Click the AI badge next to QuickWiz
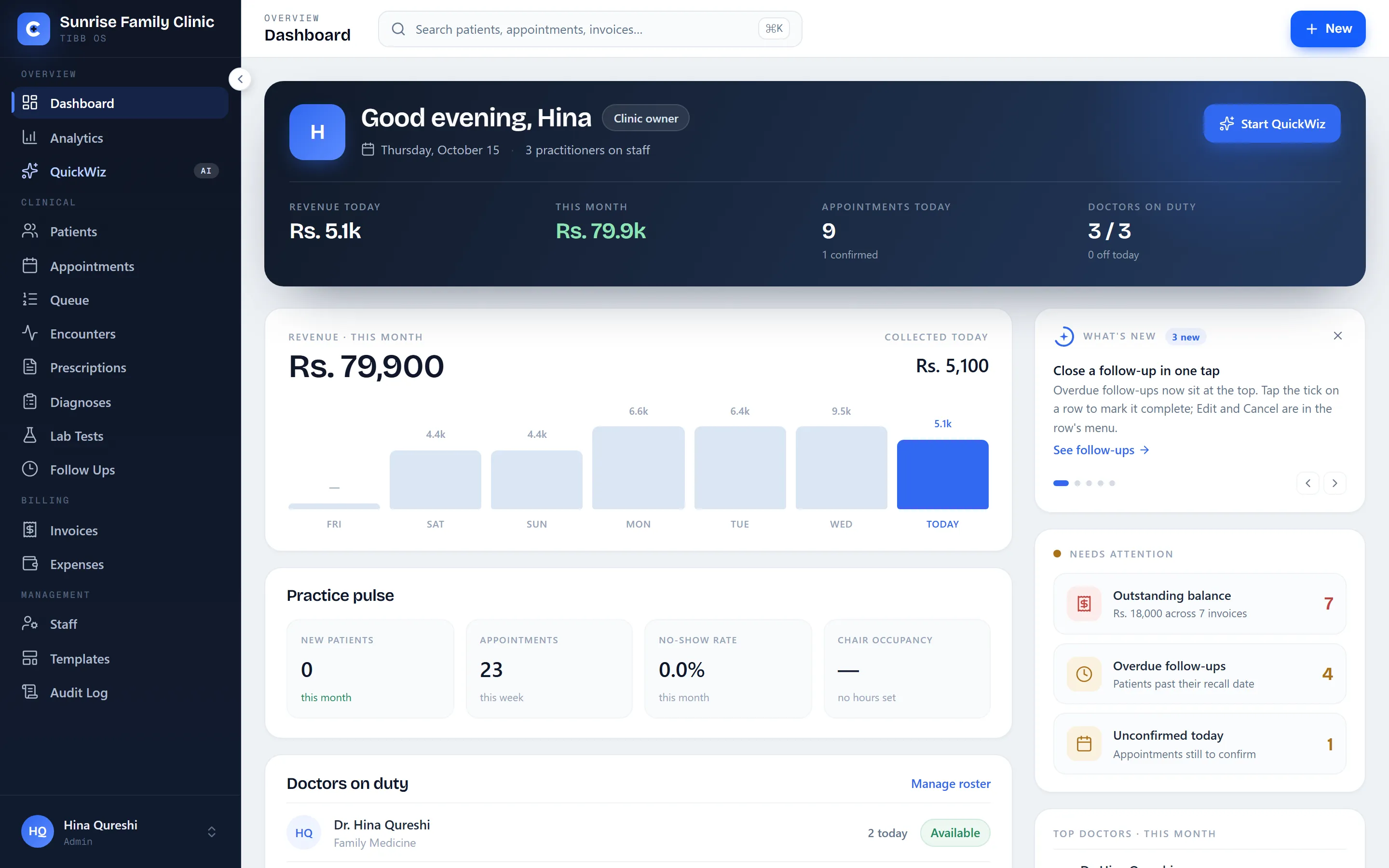This screenshot has width=1389, height=868. 206,171
